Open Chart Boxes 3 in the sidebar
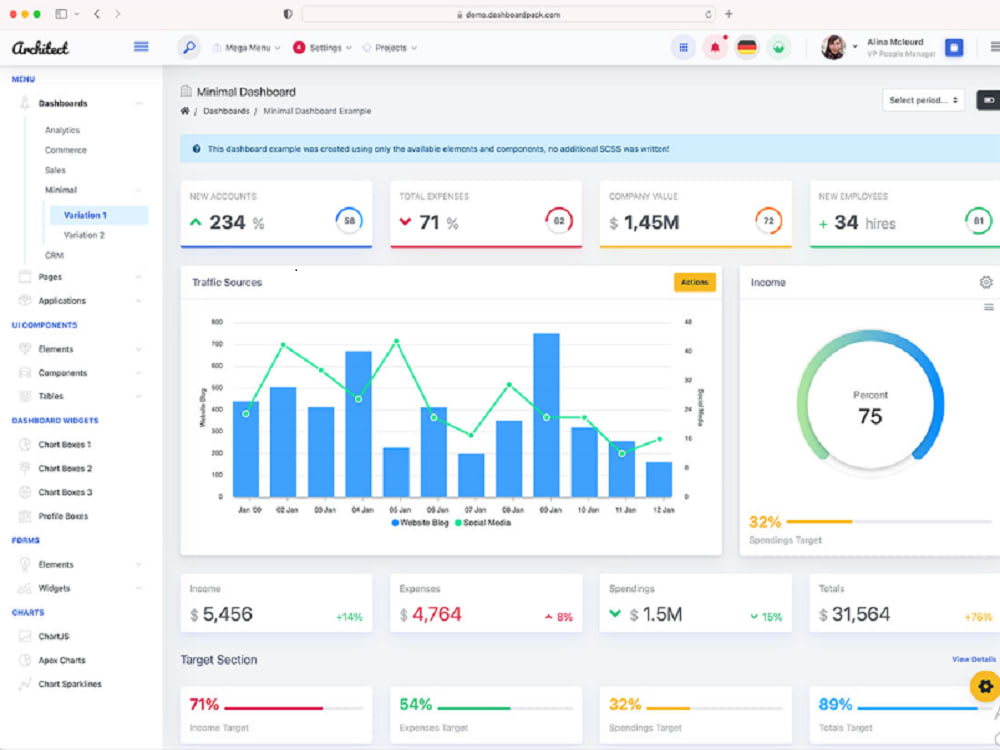The height and width of the screenshot is (750, 1000). 65,492
